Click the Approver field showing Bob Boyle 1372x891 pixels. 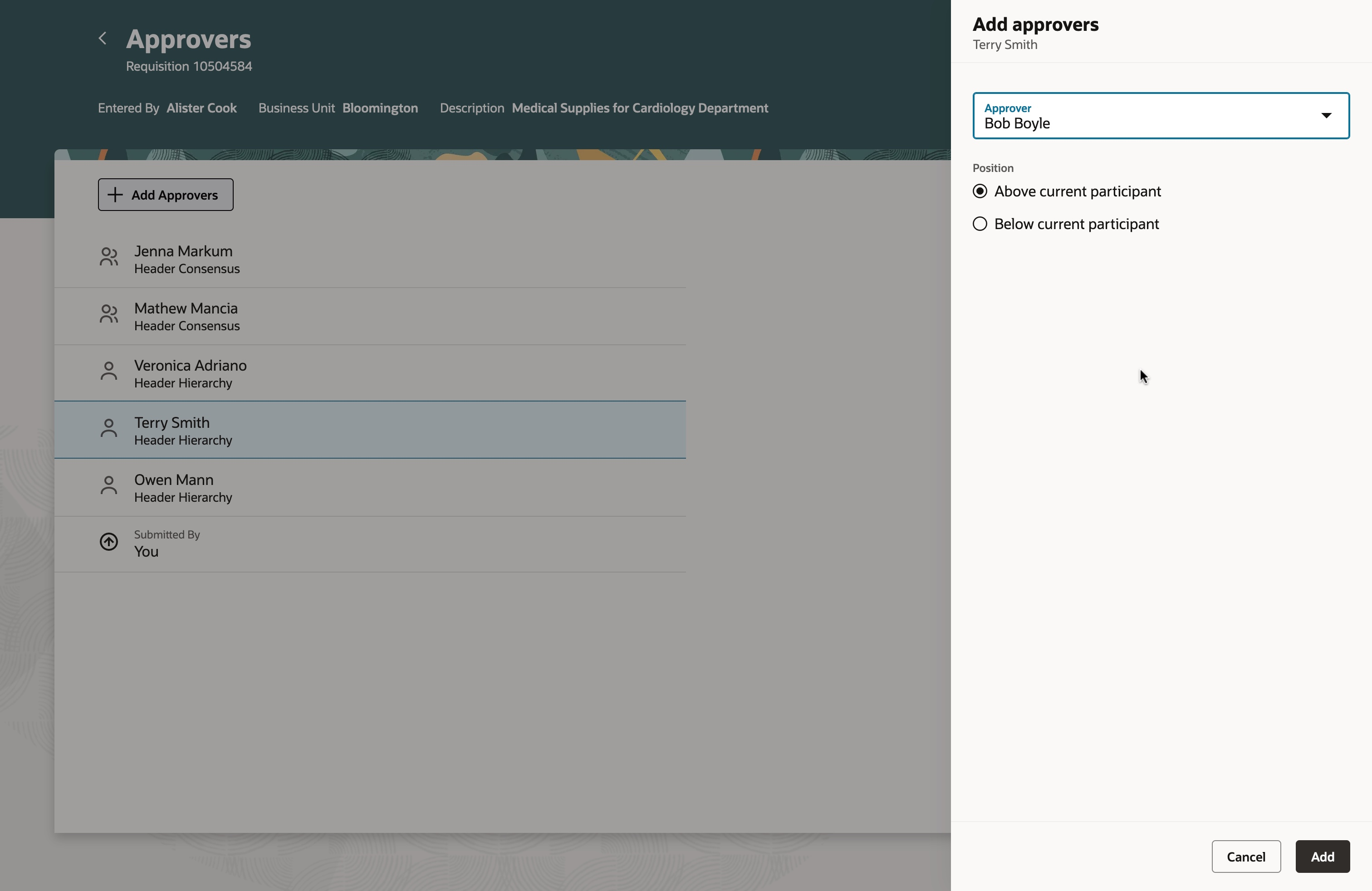pyautogui.click(x=1161, y=115)
